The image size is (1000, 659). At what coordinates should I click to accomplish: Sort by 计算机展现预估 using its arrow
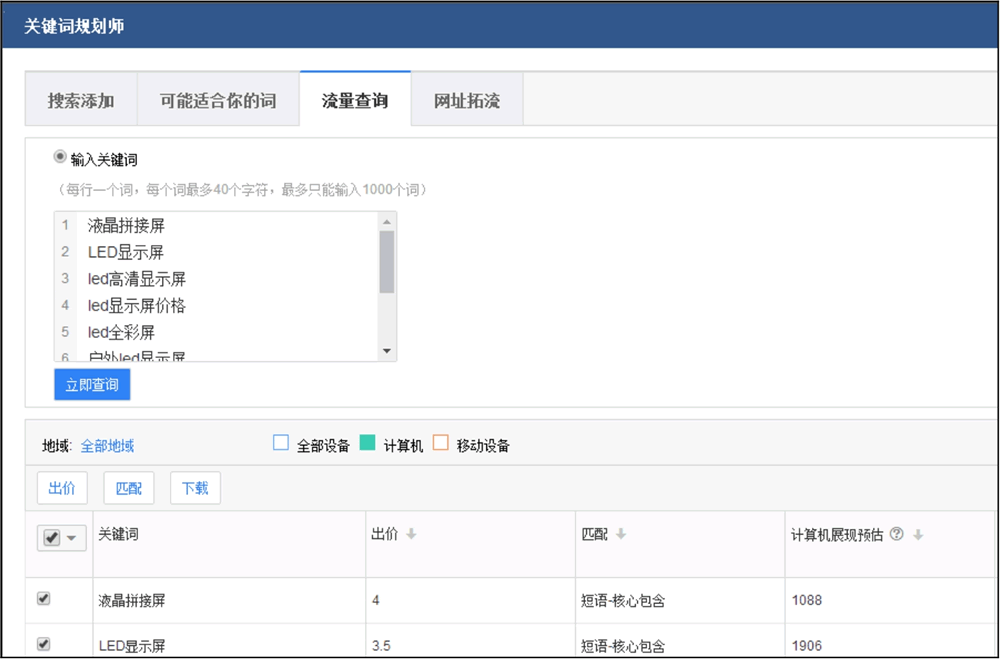coord(917,535)
